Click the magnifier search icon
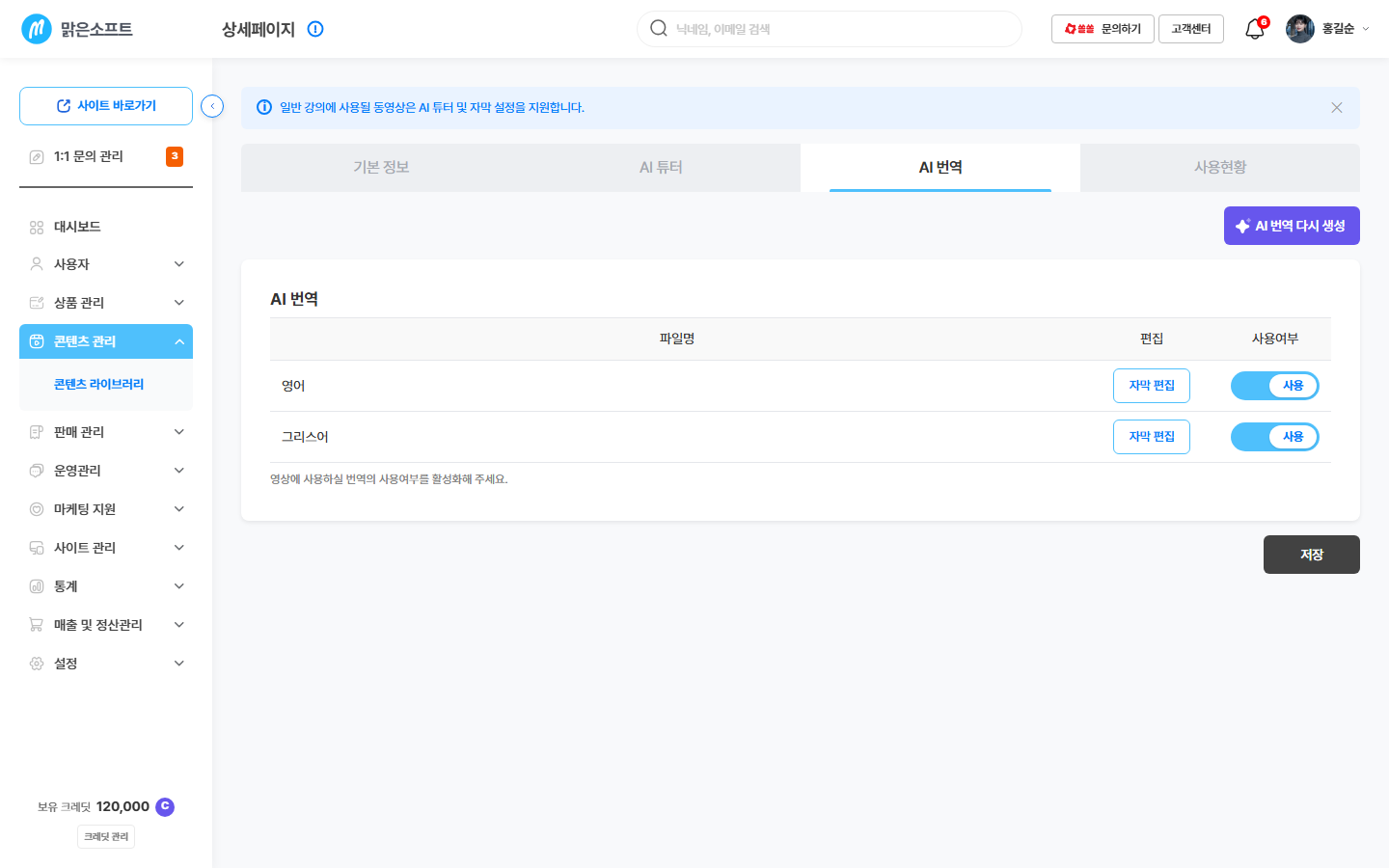This screenshot has width=1389, height=868. 659,29
